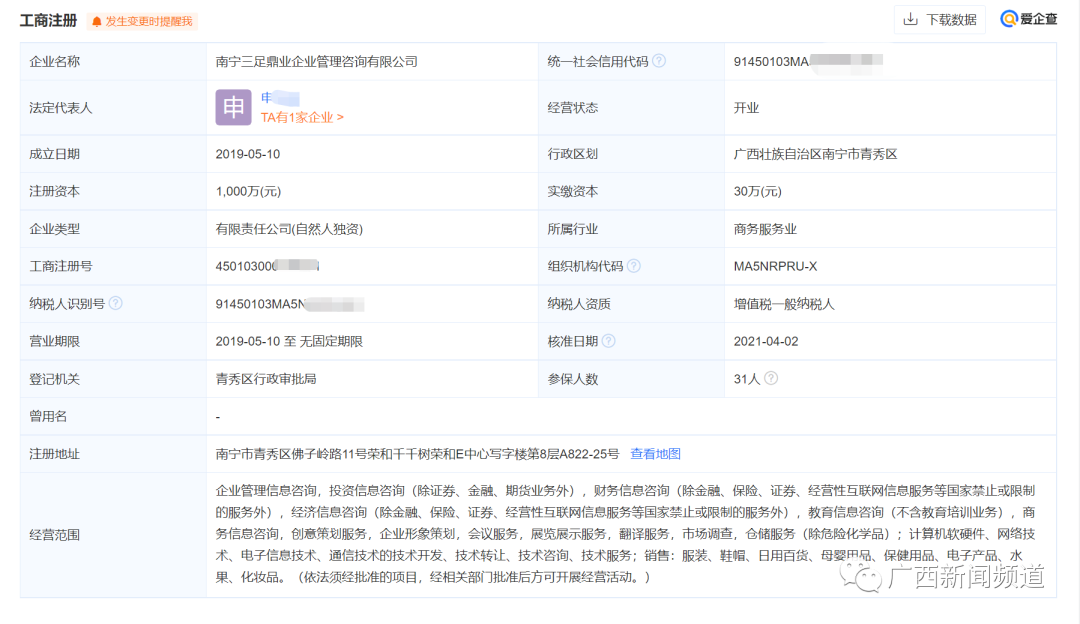The width and height of the screenshot is (1080, 624).
Task: Open the 查看地图 link
Action: 655,454
